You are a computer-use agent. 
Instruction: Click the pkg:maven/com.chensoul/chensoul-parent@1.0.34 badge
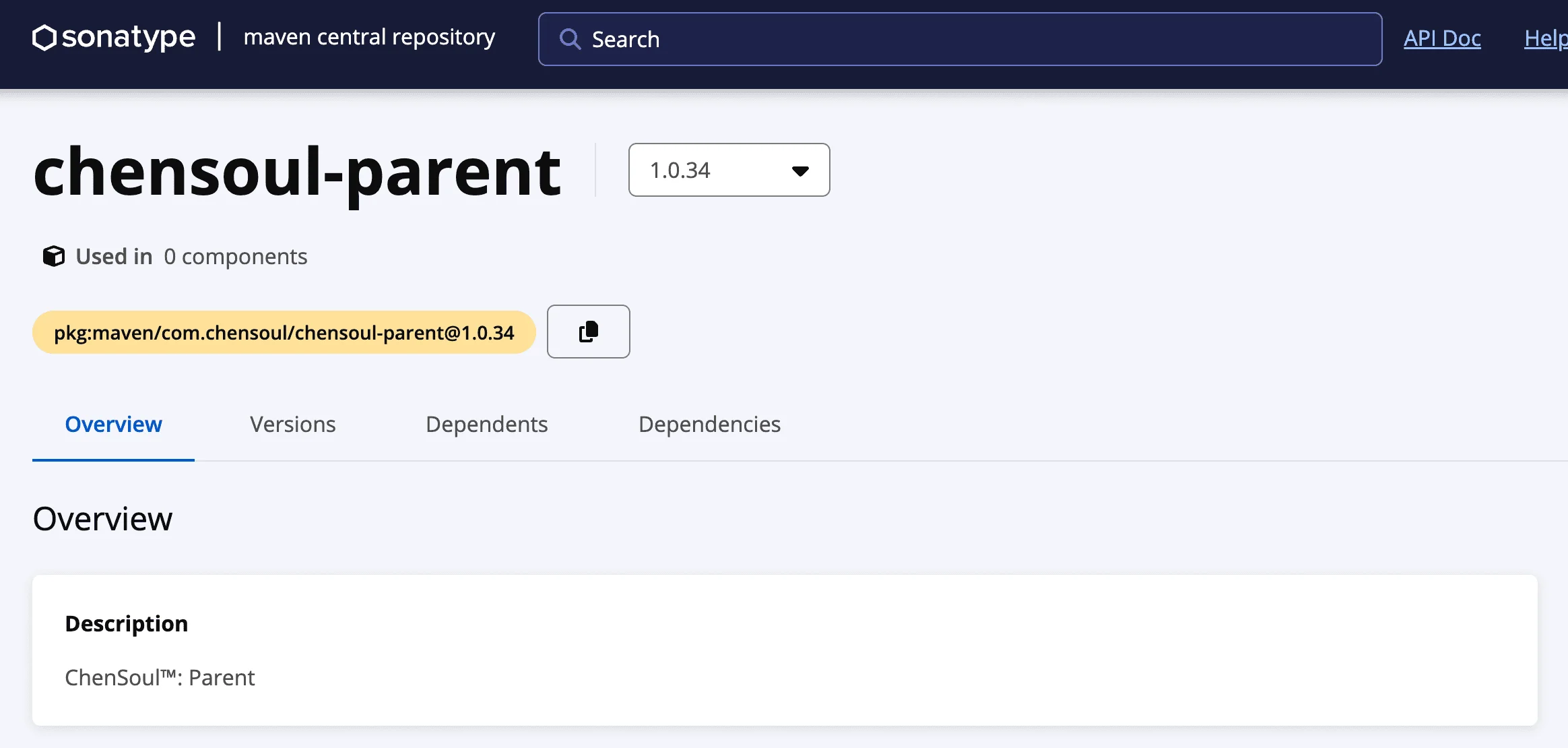tap(284, 332)
